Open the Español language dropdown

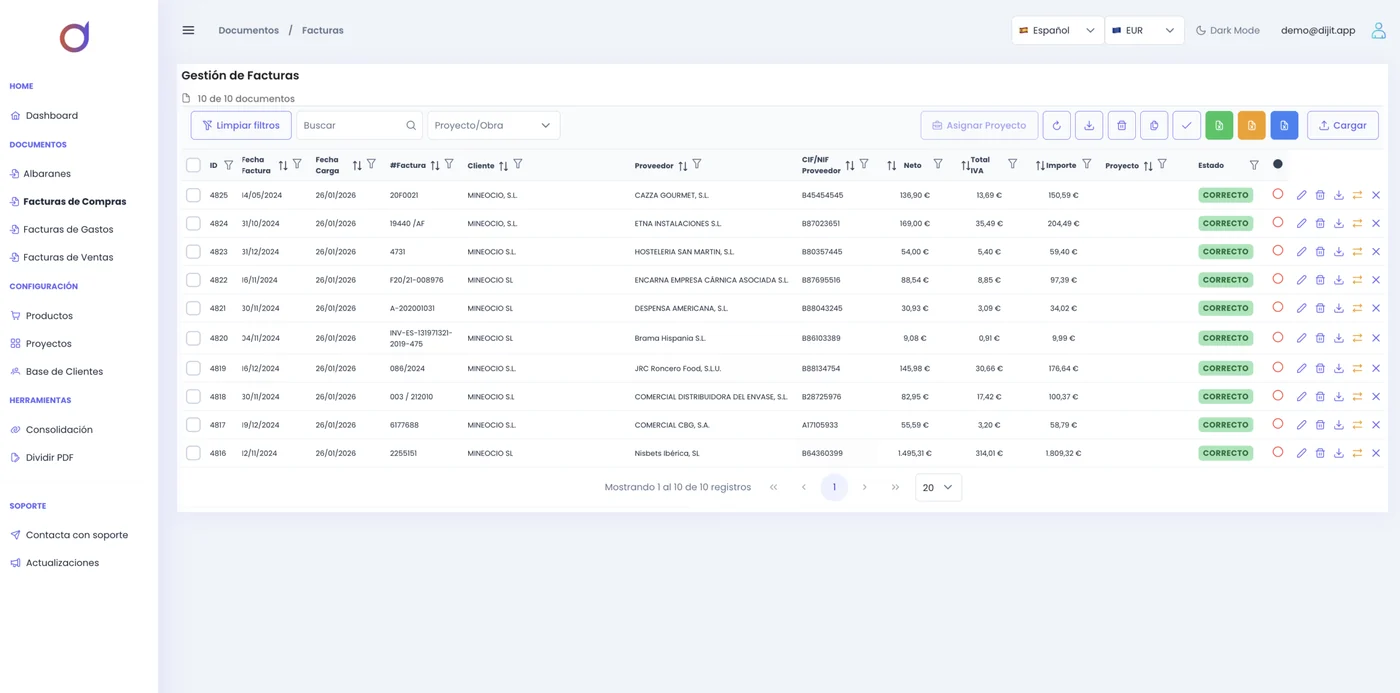1057,30
